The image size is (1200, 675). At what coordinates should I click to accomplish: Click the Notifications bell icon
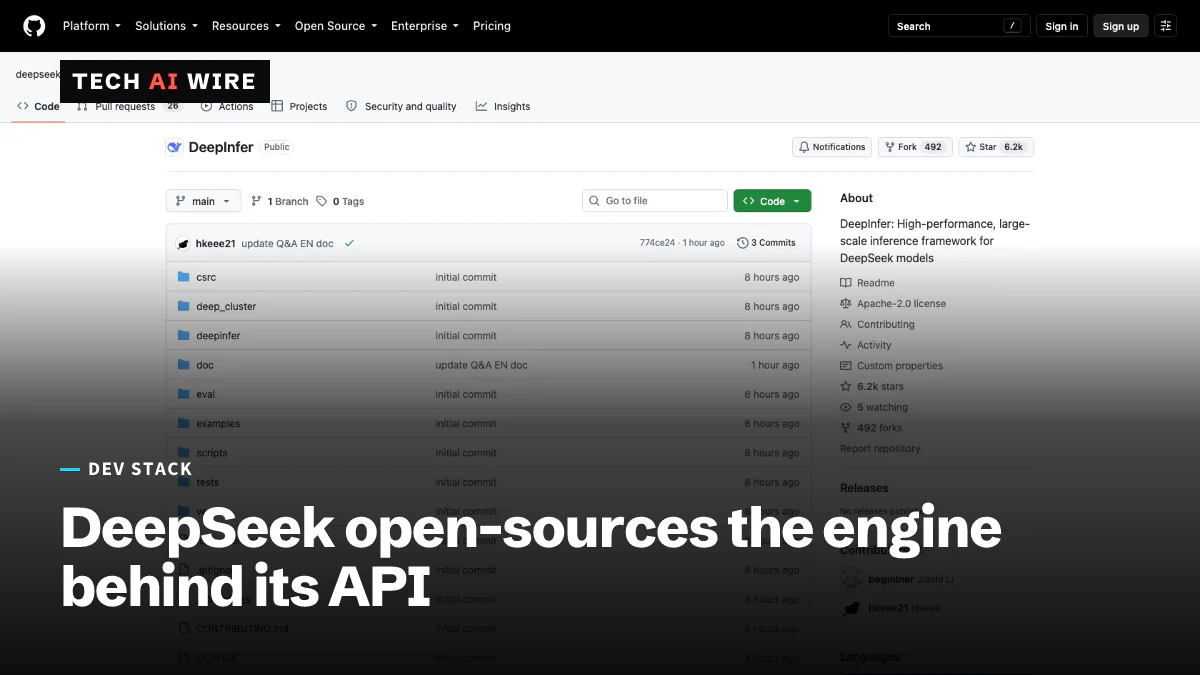pyautogui.click(x=803, y=147)
